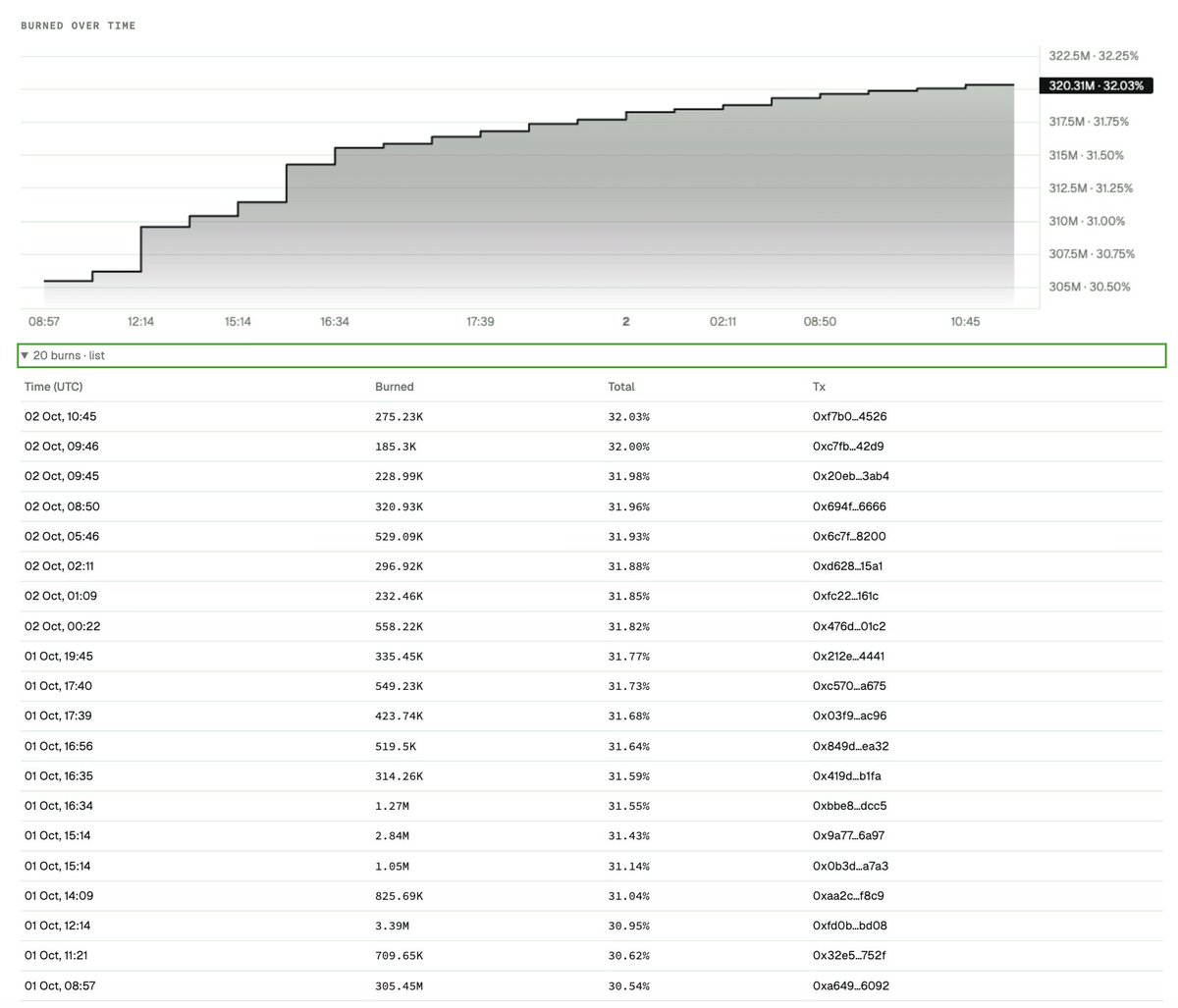Select the 232.46K burned amount
This screenshot has width=1178, height=1008.
(400, 596)
